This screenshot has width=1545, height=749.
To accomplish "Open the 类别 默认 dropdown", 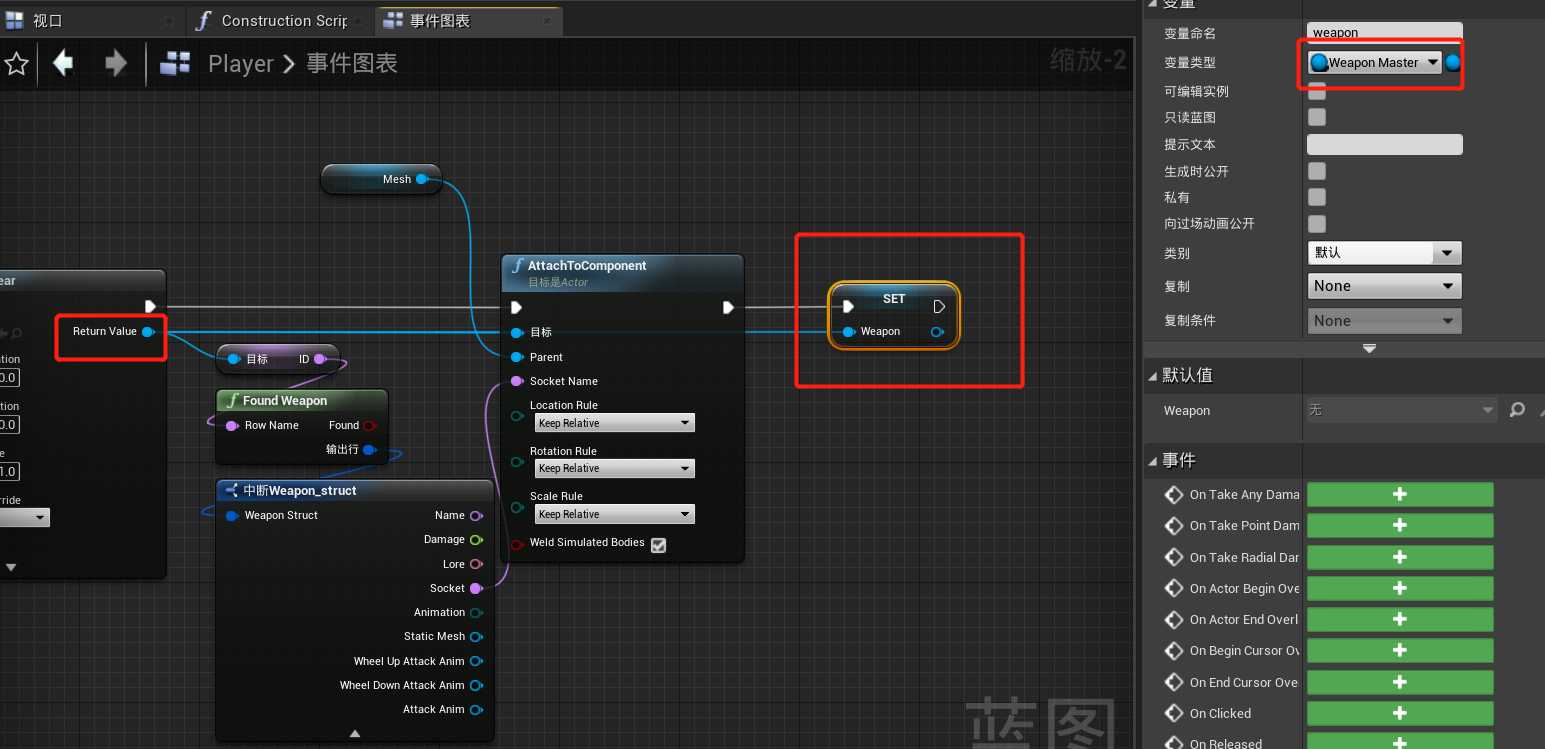I will tap(1384, 253).
